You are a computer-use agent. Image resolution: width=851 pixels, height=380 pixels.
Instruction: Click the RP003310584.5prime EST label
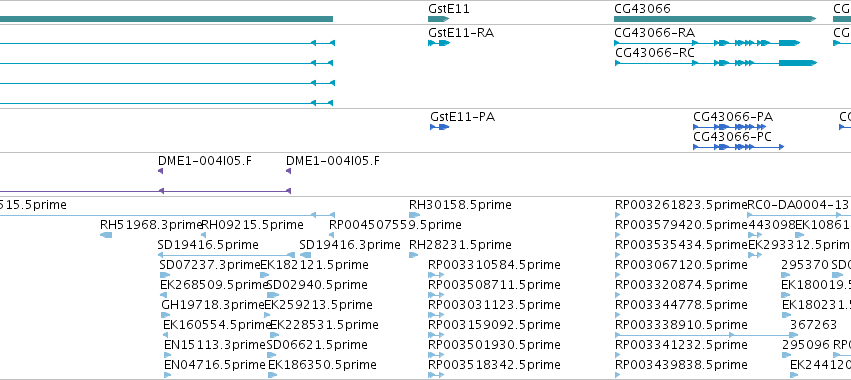click(494, 265)
